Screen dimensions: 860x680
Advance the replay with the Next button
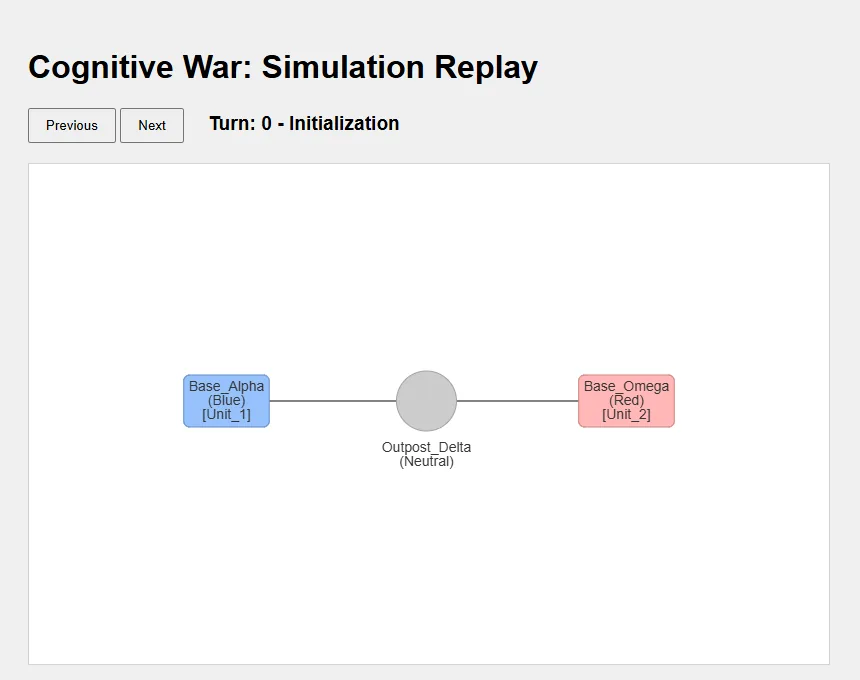pos(152,126)
